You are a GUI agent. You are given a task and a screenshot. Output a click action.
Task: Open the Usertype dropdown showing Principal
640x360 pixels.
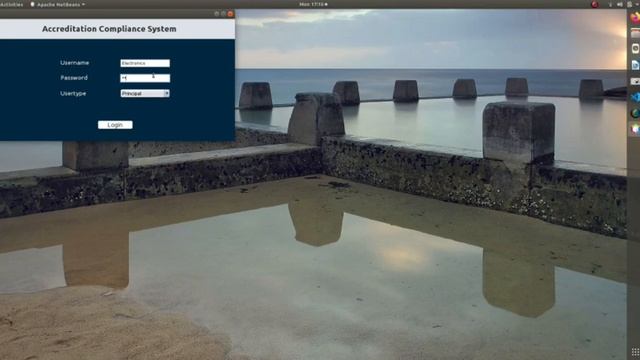[145, 93]
